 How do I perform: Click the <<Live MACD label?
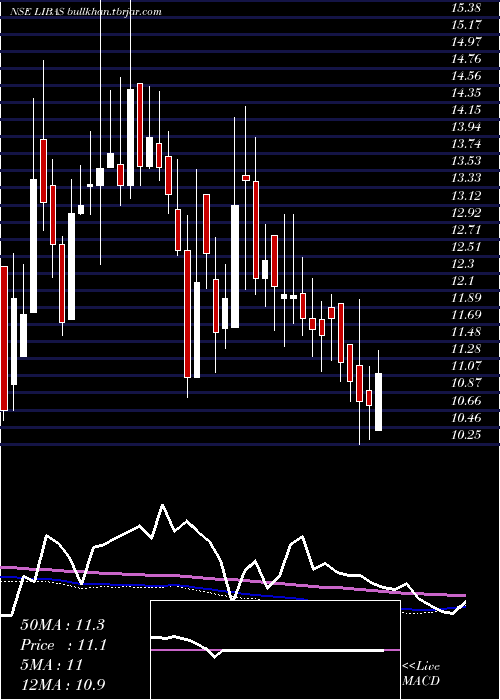point(421,674)
